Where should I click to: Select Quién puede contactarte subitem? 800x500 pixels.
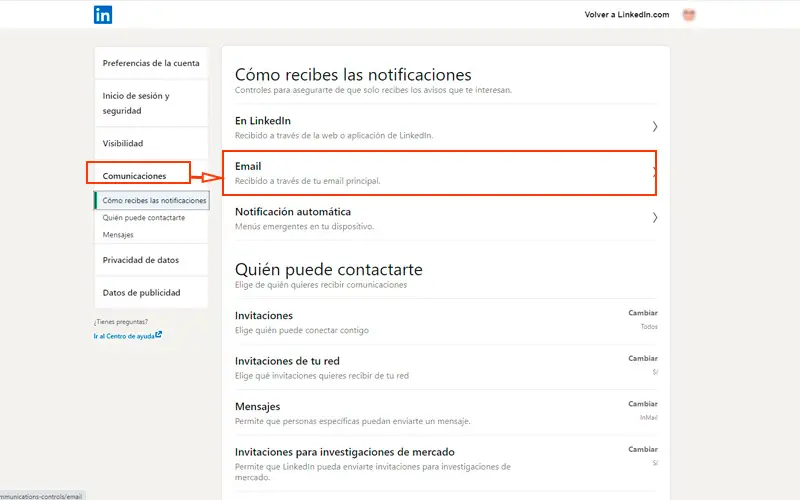pyautogui.click(x=144, y=218)
